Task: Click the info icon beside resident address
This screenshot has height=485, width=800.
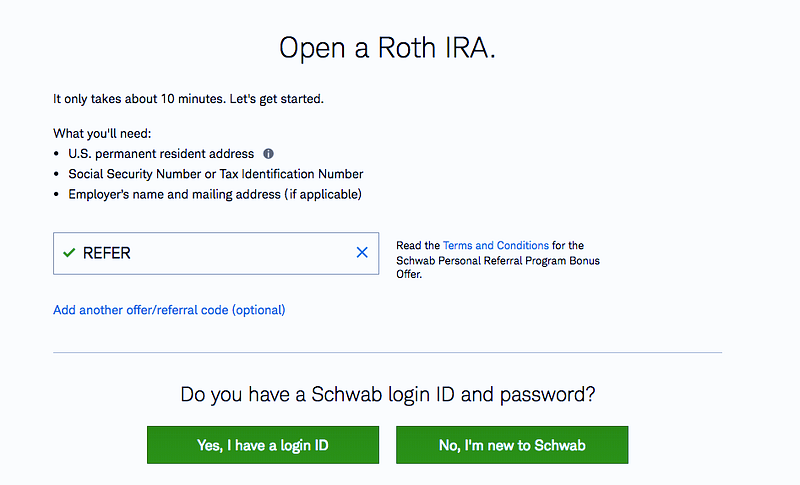Action: (x=268, y=154)
